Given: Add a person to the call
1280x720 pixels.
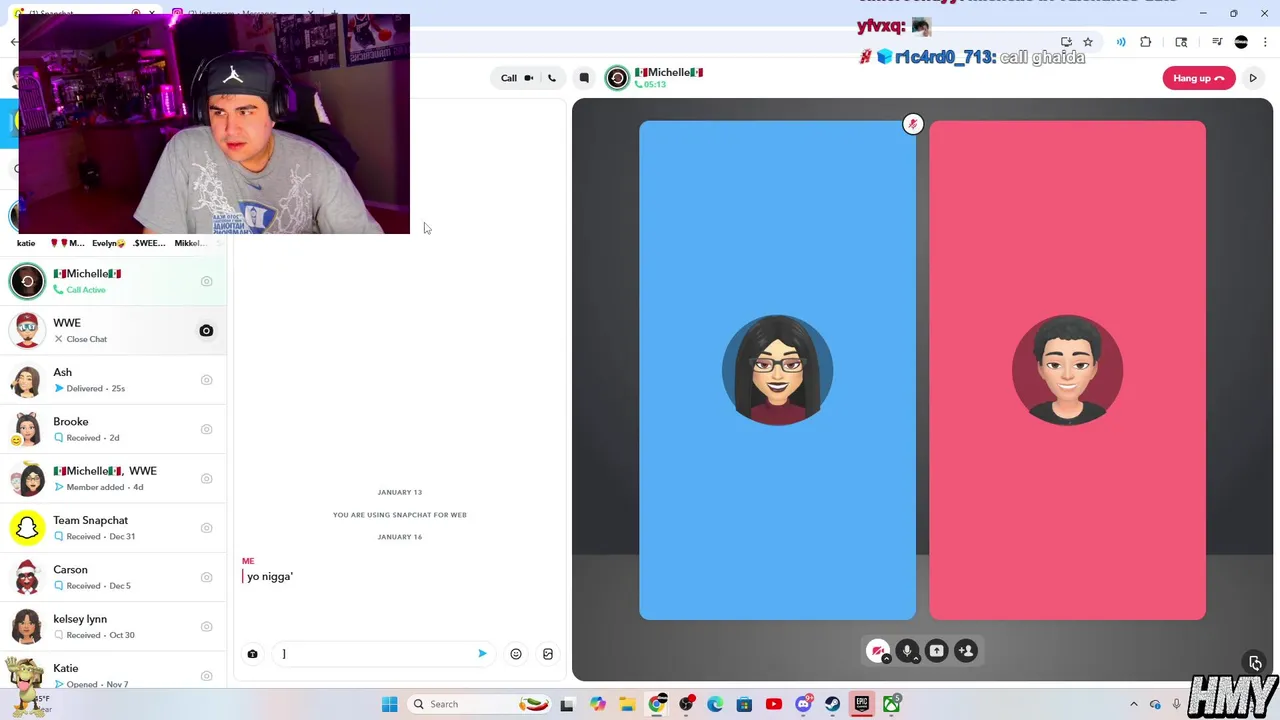Looking at the screenshot, I should pyautogui.click(x=966, y=651).
